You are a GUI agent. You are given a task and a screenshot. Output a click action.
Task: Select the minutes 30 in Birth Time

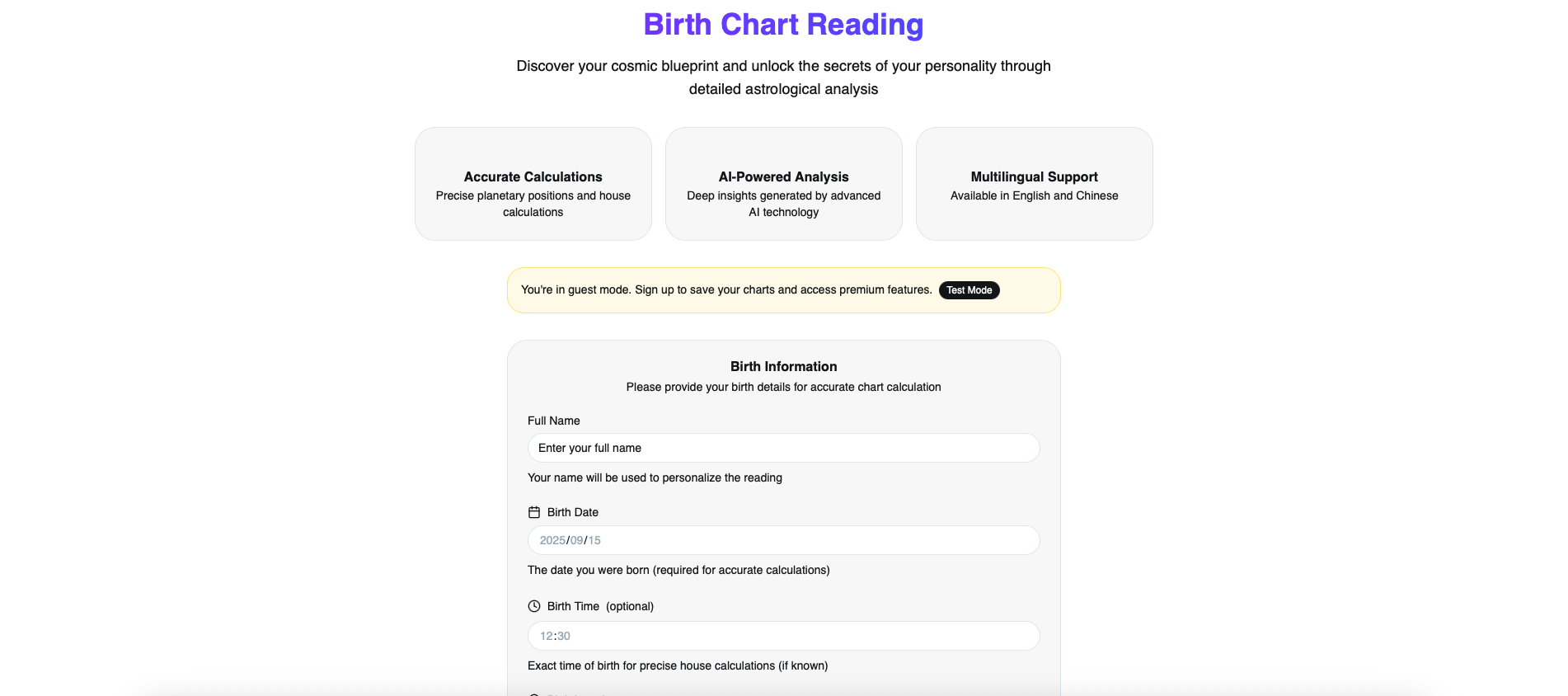coord(564,636)
